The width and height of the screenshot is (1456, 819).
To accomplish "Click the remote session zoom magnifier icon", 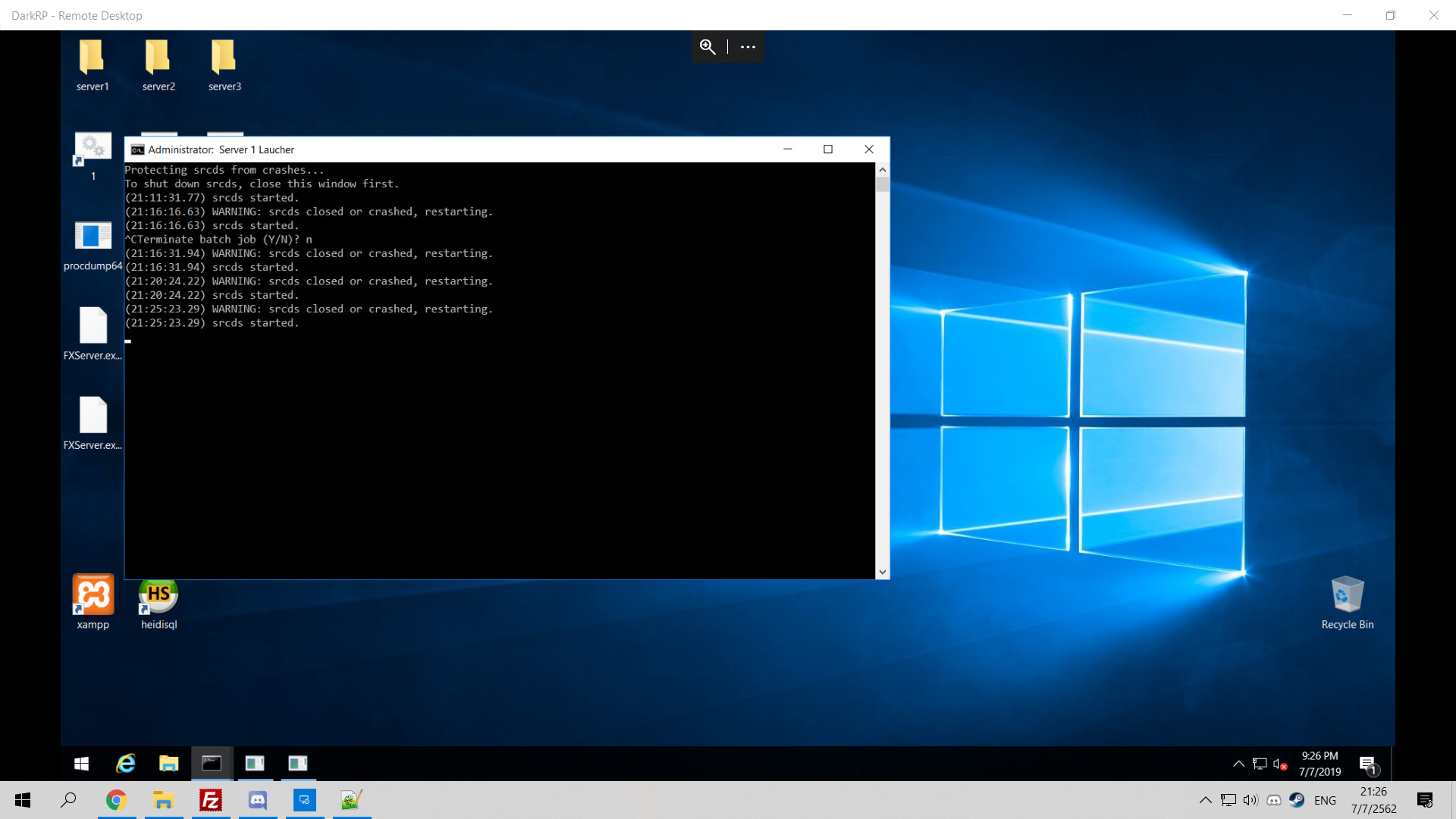I will 708,47.
